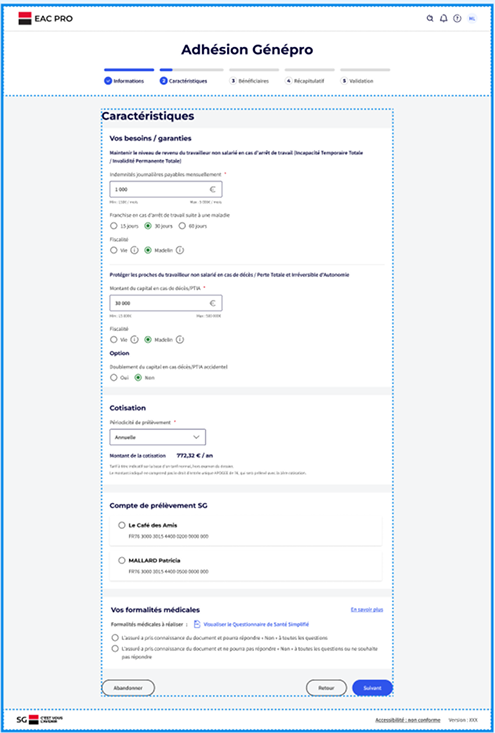Open the Périodicité de prélèvement dropdown
The image size is (495, 733).
(x=158, y=438)
